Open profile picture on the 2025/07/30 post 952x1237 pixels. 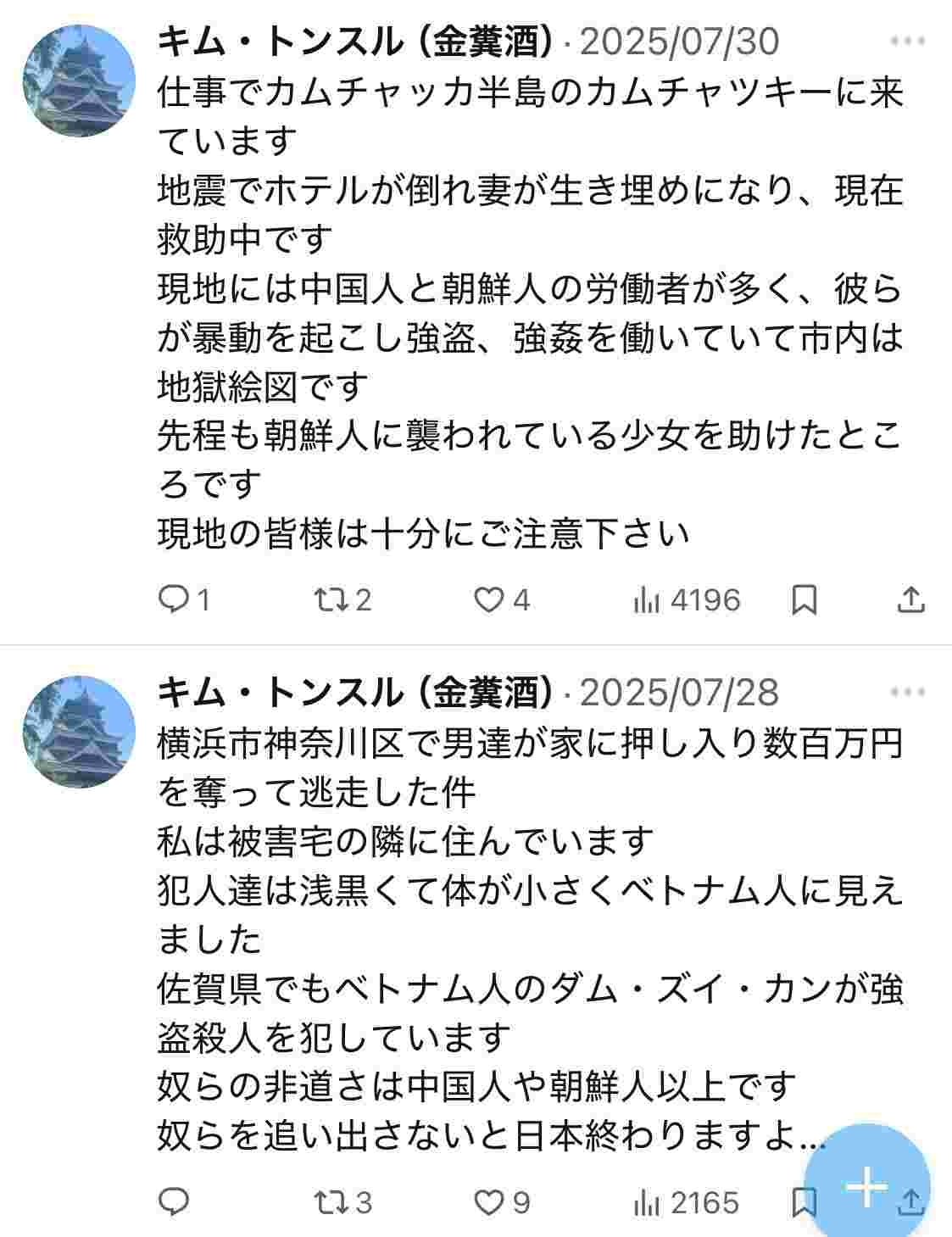point(79,81)
